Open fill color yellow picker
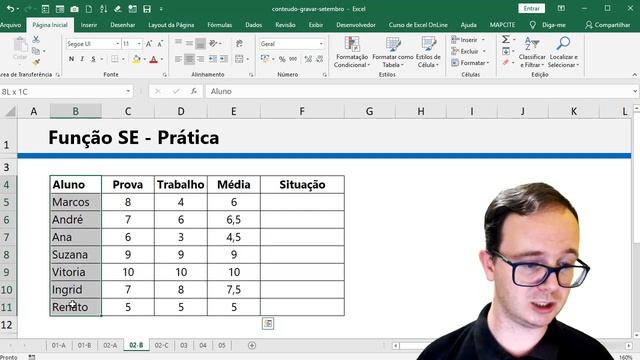 (136, 59)
